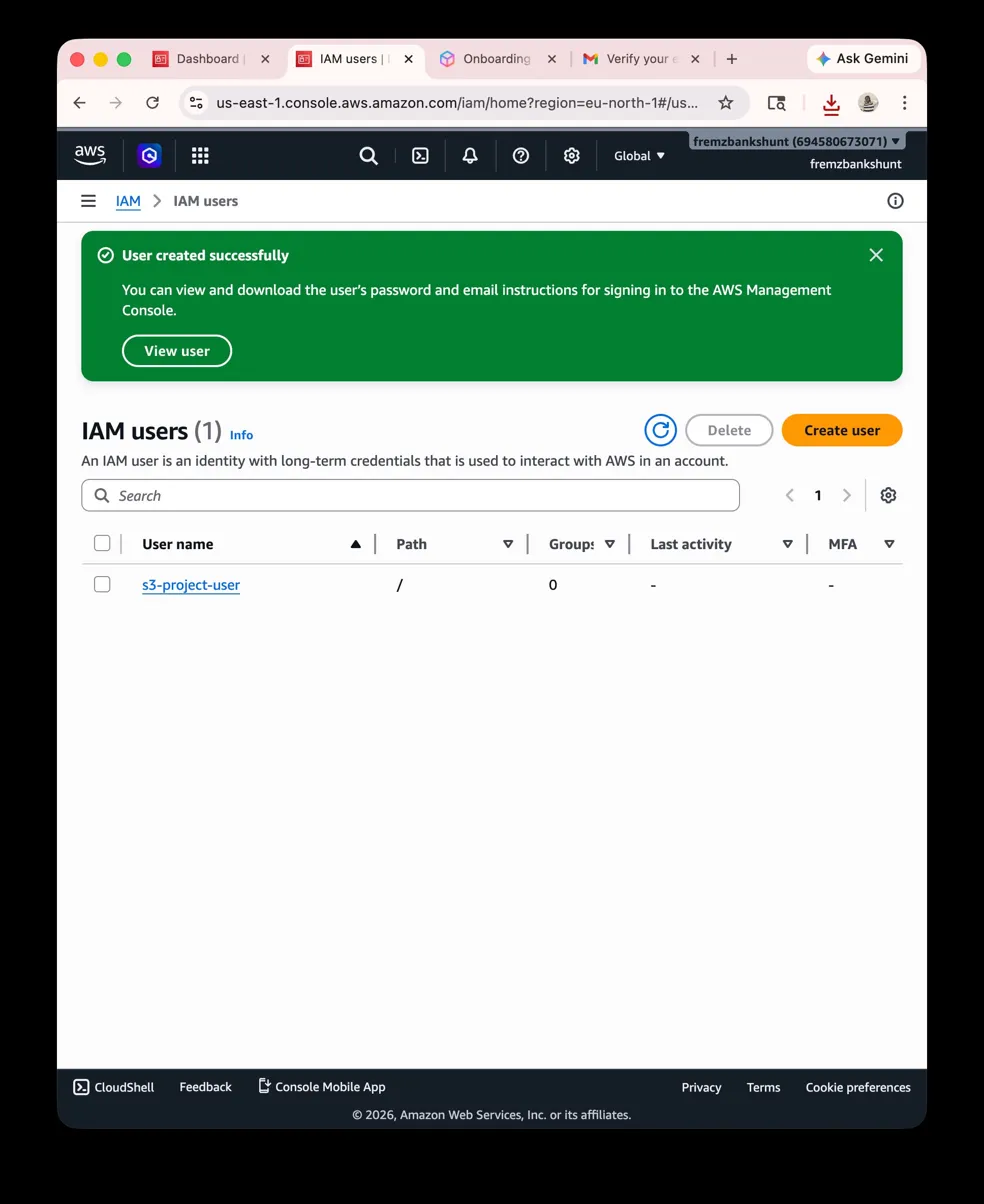This screenshot has height=1204, width=984.
Task: Click the browser address bar URL
Action: [457, 102]
